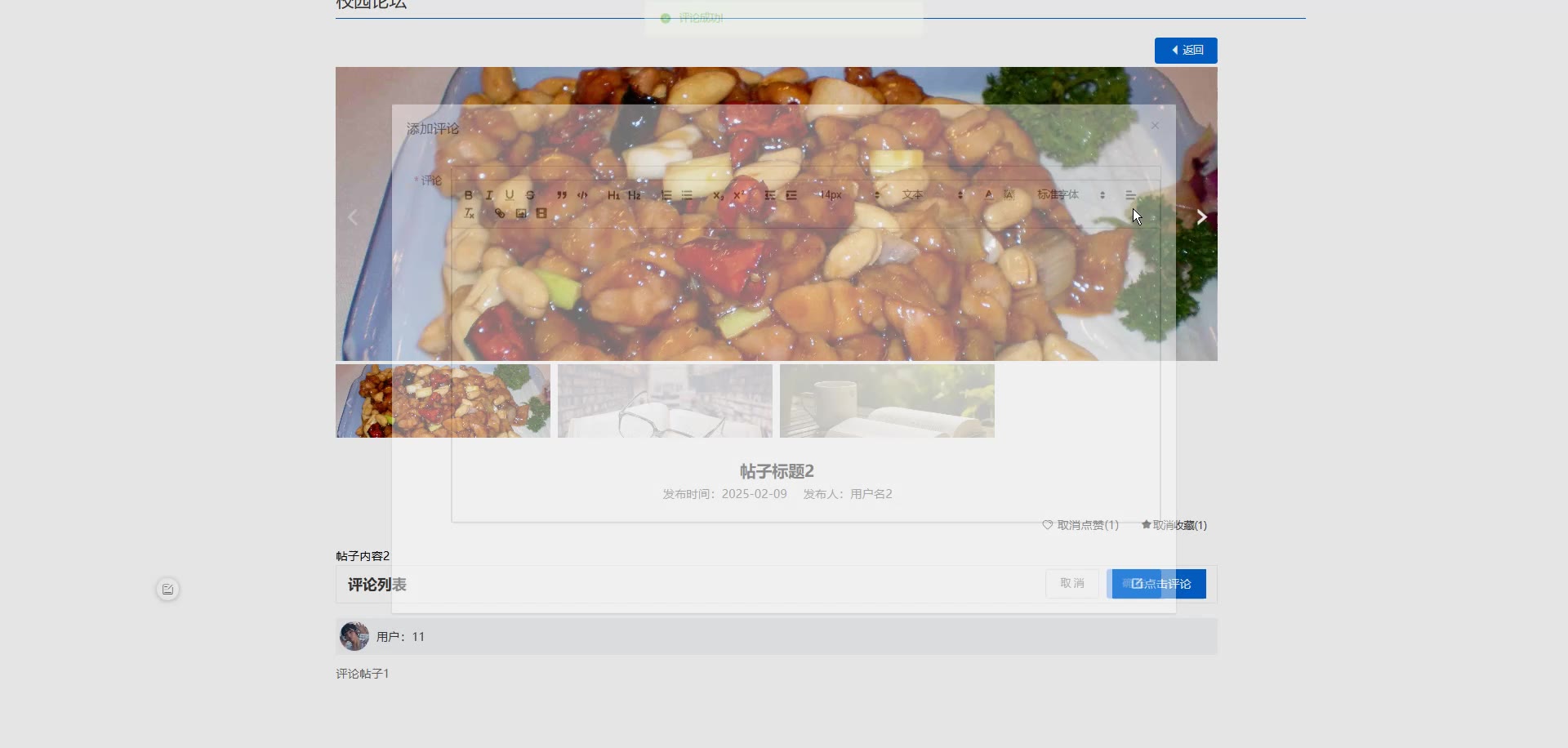The height and width of the screenshot is (748, 1568).
Task: Apply superscript formatting
Action: pyautogui.click(x=738, y=195)
